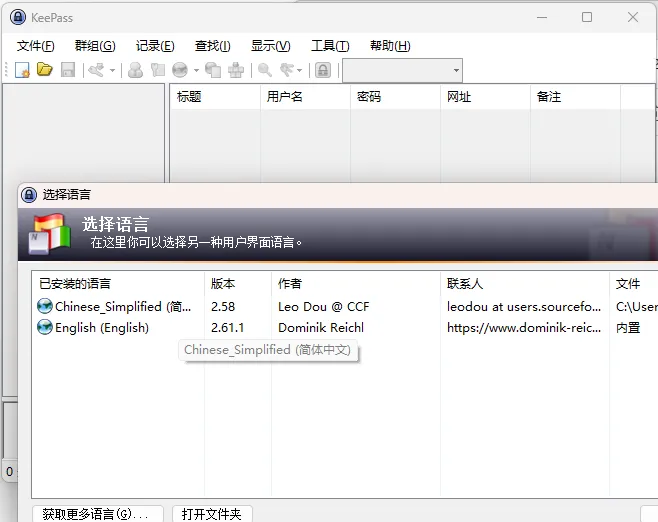Click the Copy URL to clipboard icon

point(213,70)
